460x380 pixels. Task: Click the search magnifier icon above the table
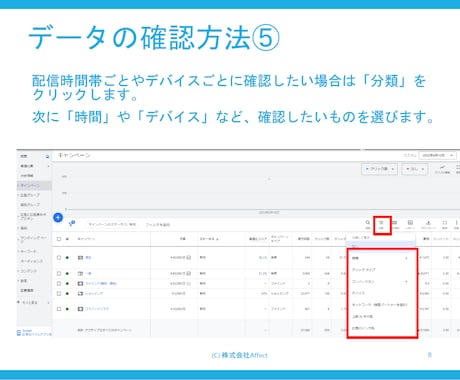tap(368, 223)
